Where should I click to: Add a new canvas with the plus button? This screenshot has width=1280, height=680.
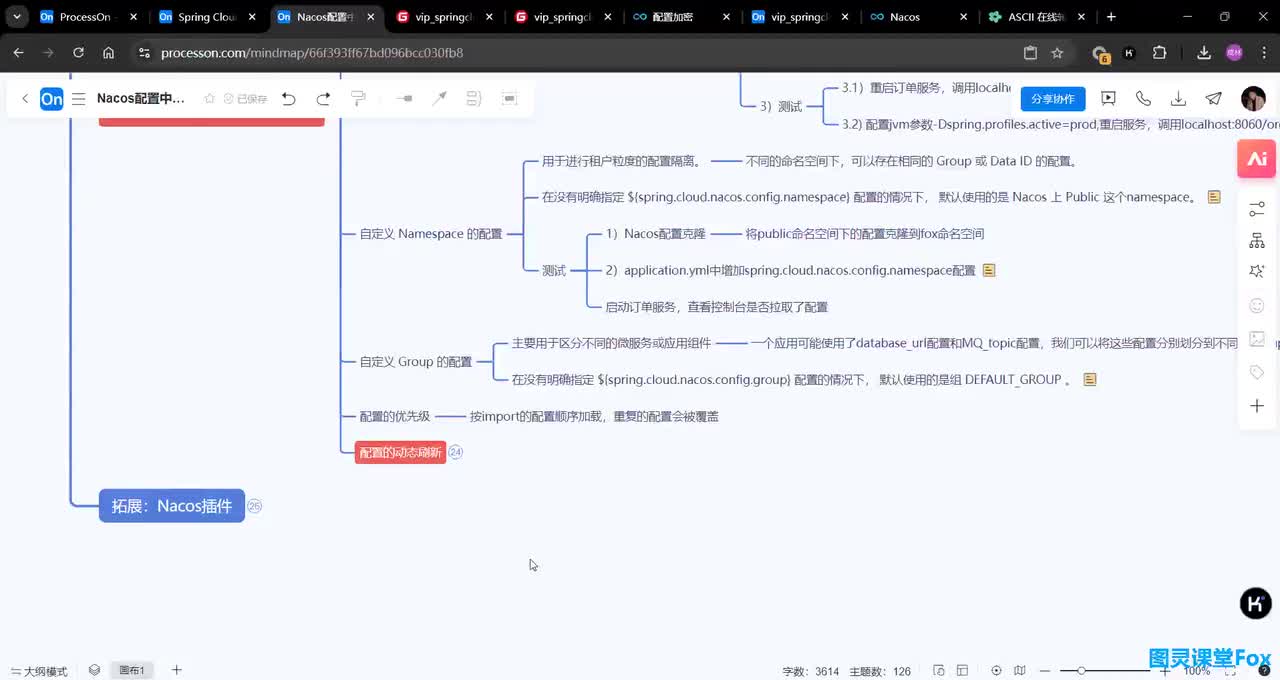point(177,670)
